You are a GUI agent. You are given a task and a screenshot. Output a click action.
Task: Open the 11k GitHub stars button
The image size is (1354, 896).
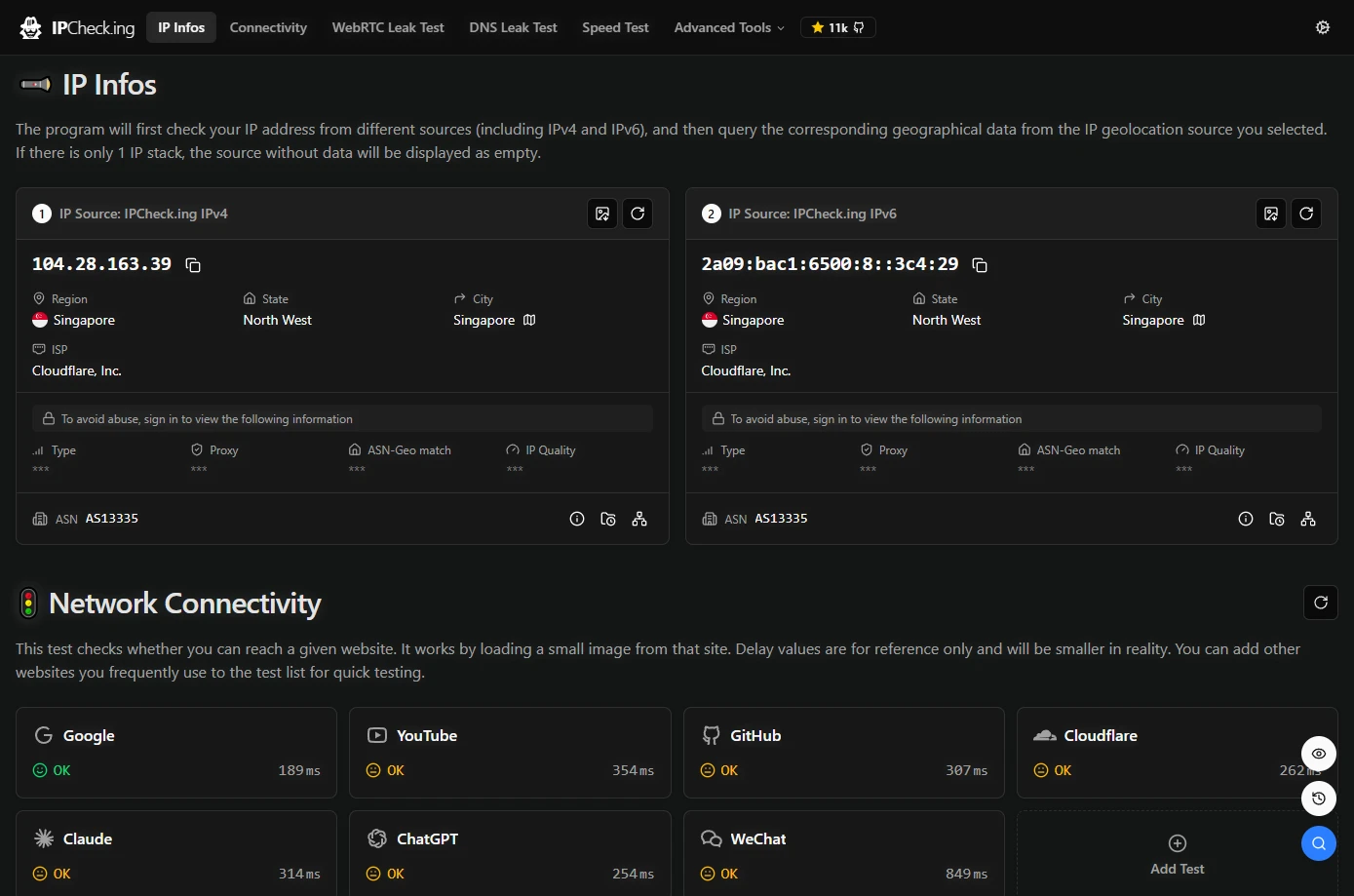[x=838, y=27]
